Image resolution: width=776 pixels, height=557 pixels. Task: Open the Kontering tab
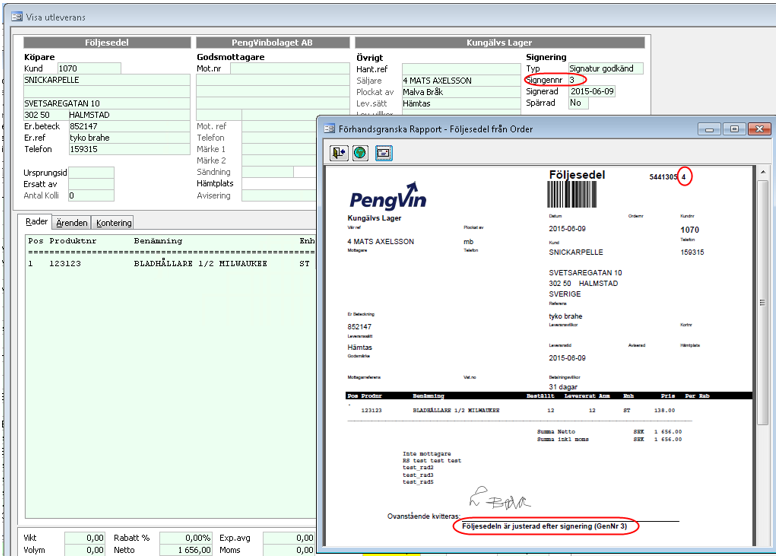tap(114, 223)
